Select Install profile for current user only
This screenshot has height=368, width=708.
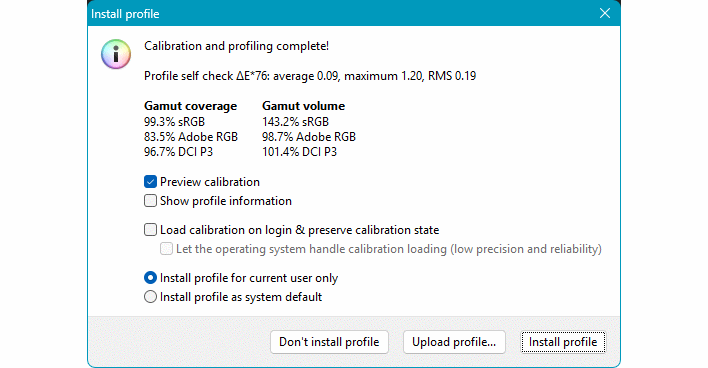pyautogui.click(x=150, y=278)
